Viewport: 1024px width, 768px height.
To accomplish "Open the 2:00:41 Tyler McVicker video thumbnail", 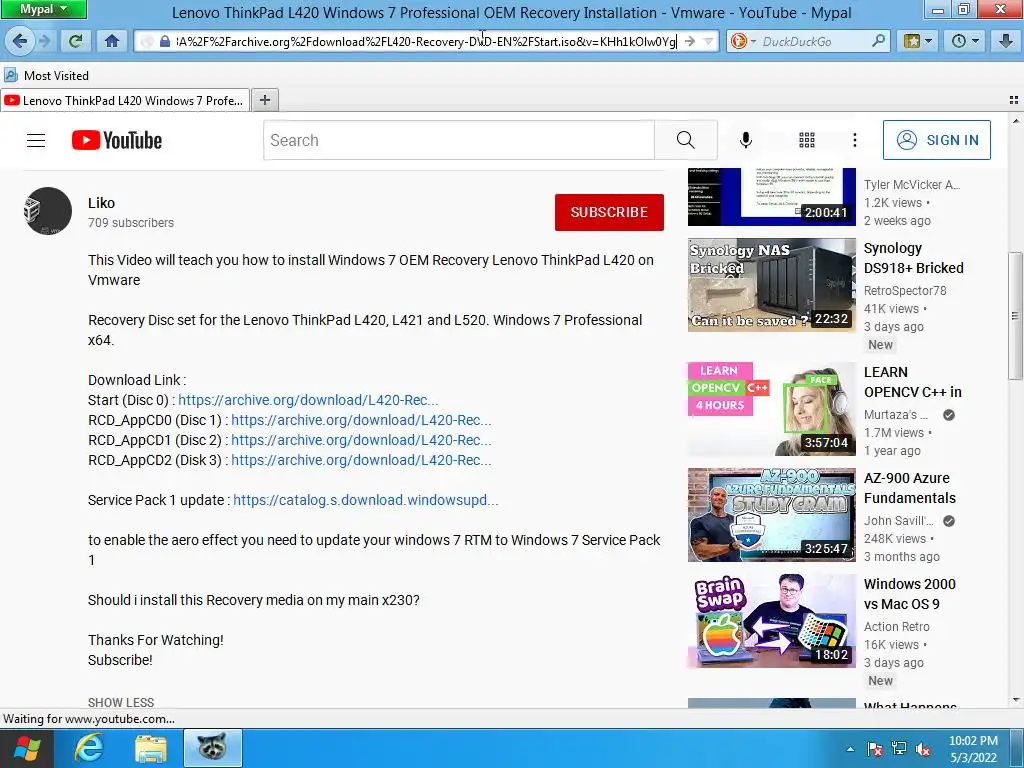I will point(771,197).
